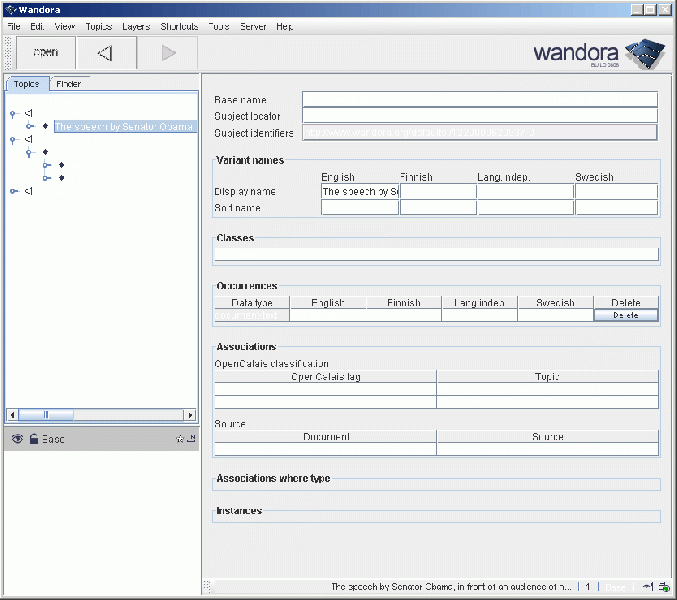Switch to the Finder tab
The image size is (677, 600).
(x=68, y=84)
